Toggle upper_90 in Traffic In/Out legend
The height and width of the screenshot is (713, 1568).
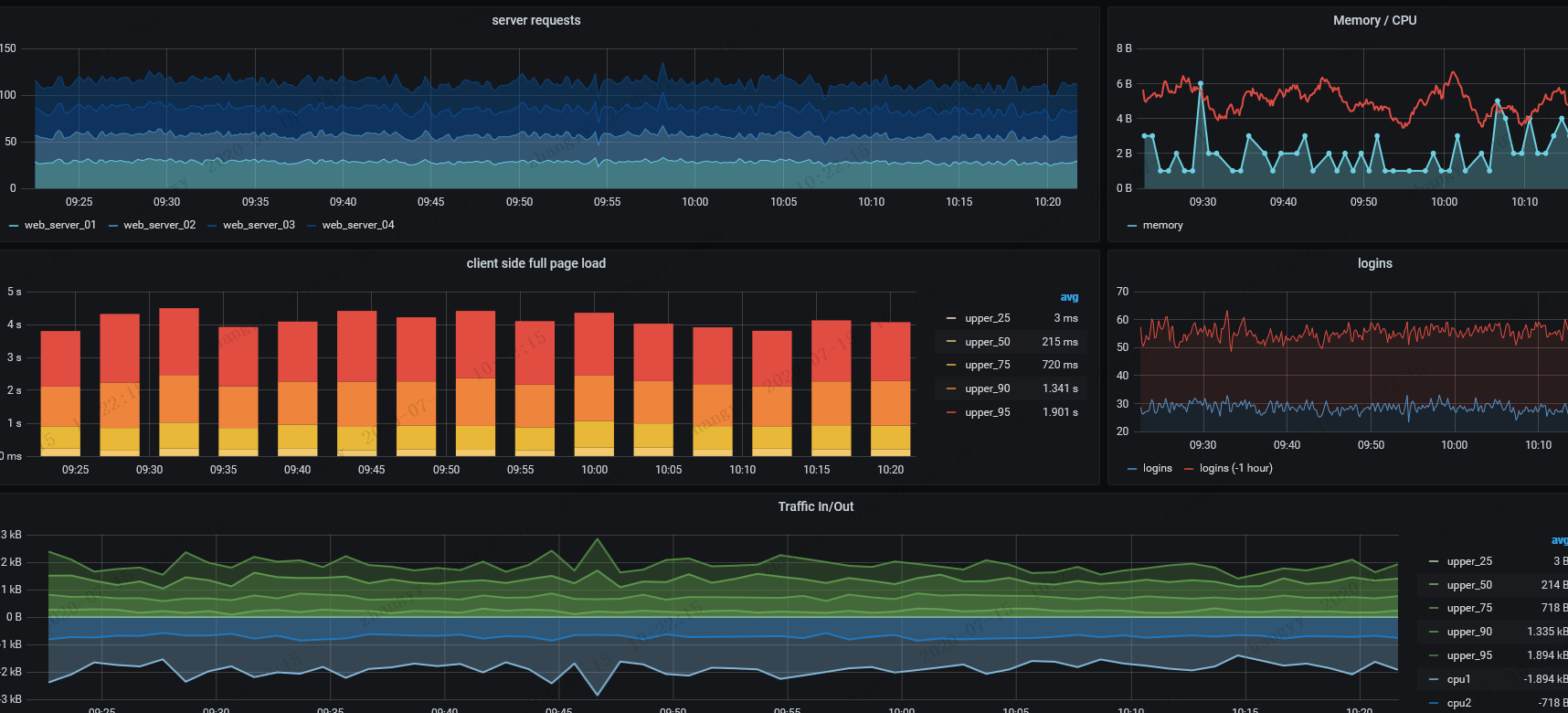[x=1469, y=632]
